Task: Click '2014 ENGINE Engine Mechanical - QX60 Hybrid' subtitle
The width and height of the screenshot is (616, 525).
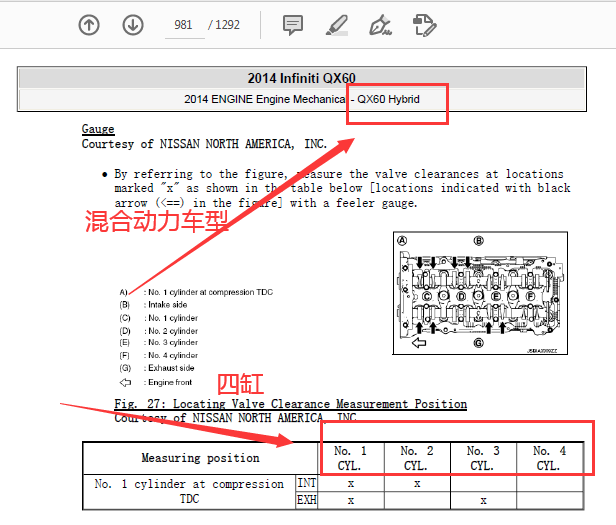Action: (x=302, y=99)
